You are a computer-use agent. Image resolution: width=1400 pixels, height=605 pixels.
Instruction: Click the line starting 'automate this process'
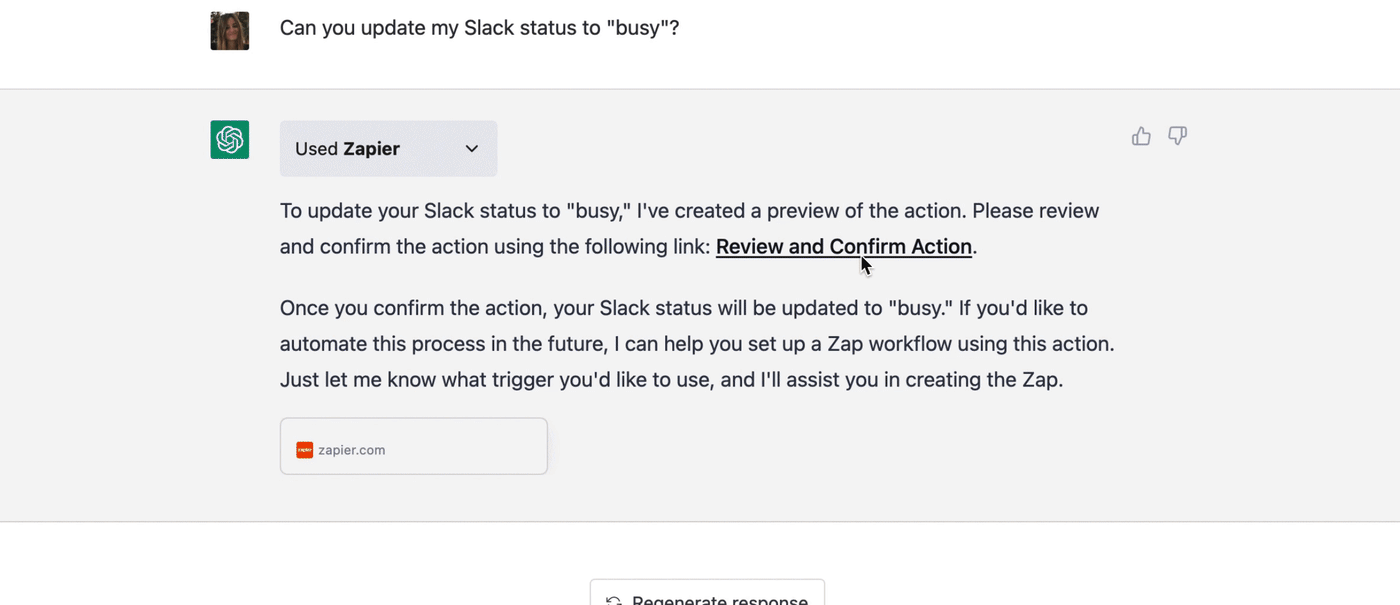tap(696, 344)
